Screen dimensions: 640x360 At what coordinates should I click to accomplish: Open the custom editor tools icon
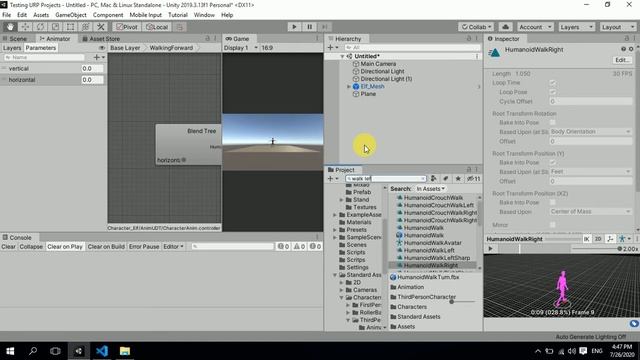tap(101, 27)
